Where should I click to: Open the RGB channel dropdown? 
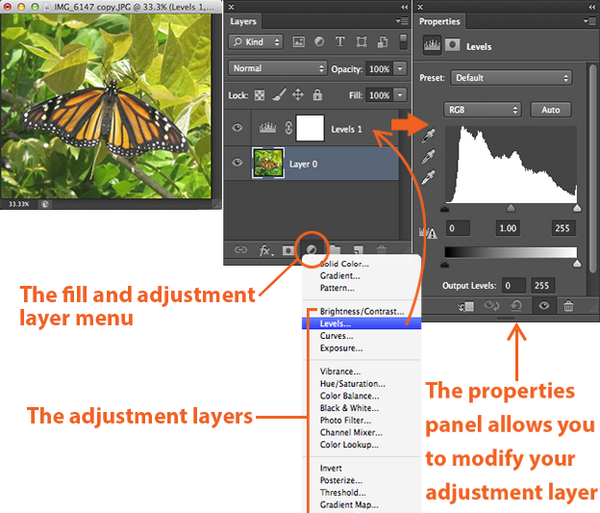coord(483,110)
